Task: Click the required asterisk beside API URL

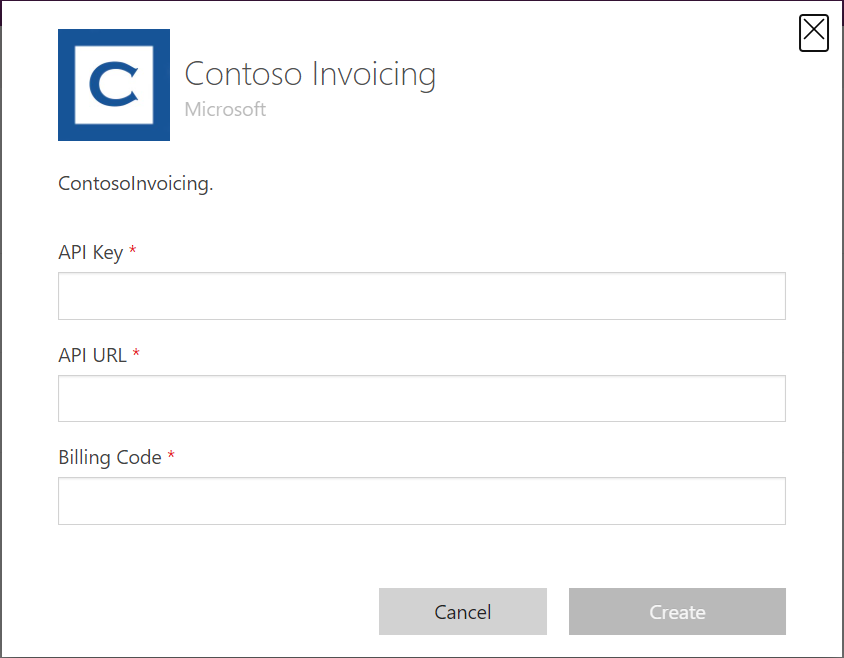Action: (136, 353)
